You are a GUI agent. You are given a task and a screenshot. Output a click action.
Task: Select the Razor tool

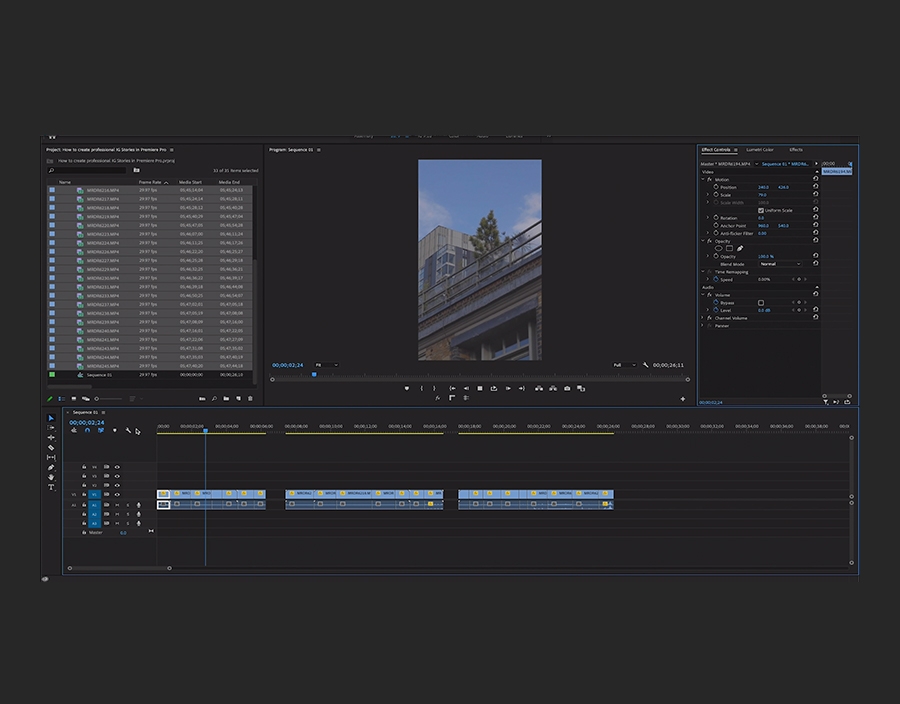pyautogui.click(x=51, y=448)
